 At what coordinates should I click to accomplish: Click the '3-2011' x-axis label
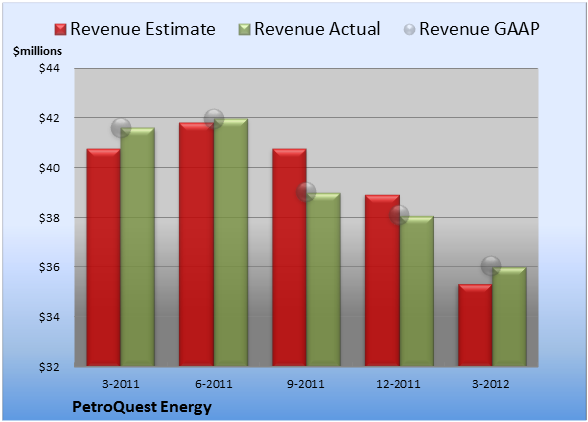coord(120,384)
